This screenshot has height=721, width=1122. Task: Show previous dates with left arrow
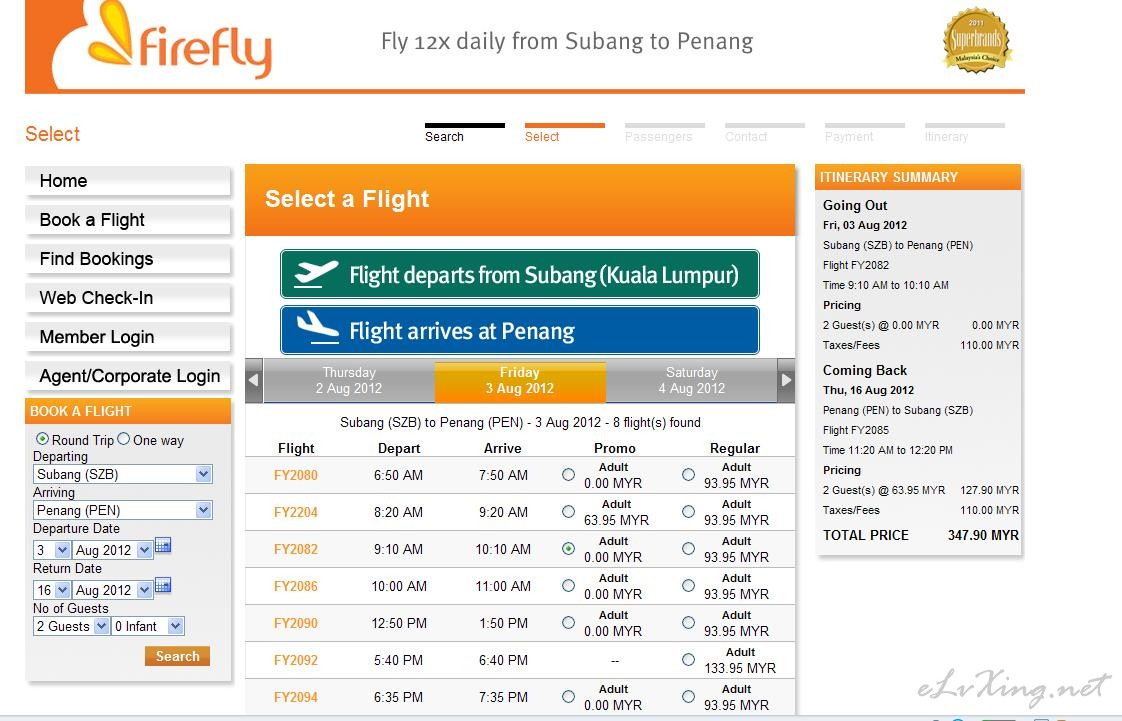point(253,381)
